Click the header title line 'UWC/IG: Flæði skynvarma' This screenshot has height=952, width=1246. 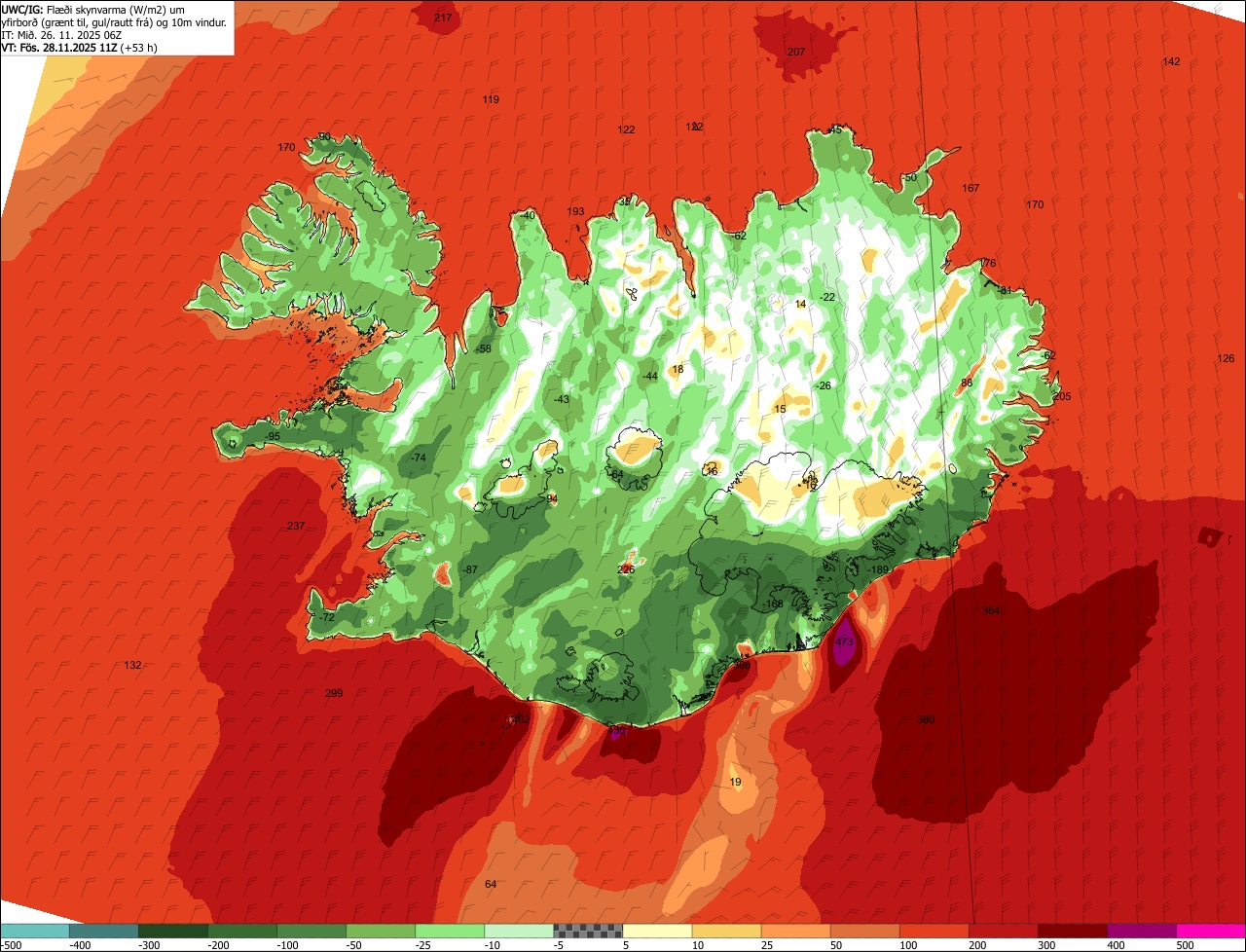tap(92, 9)
